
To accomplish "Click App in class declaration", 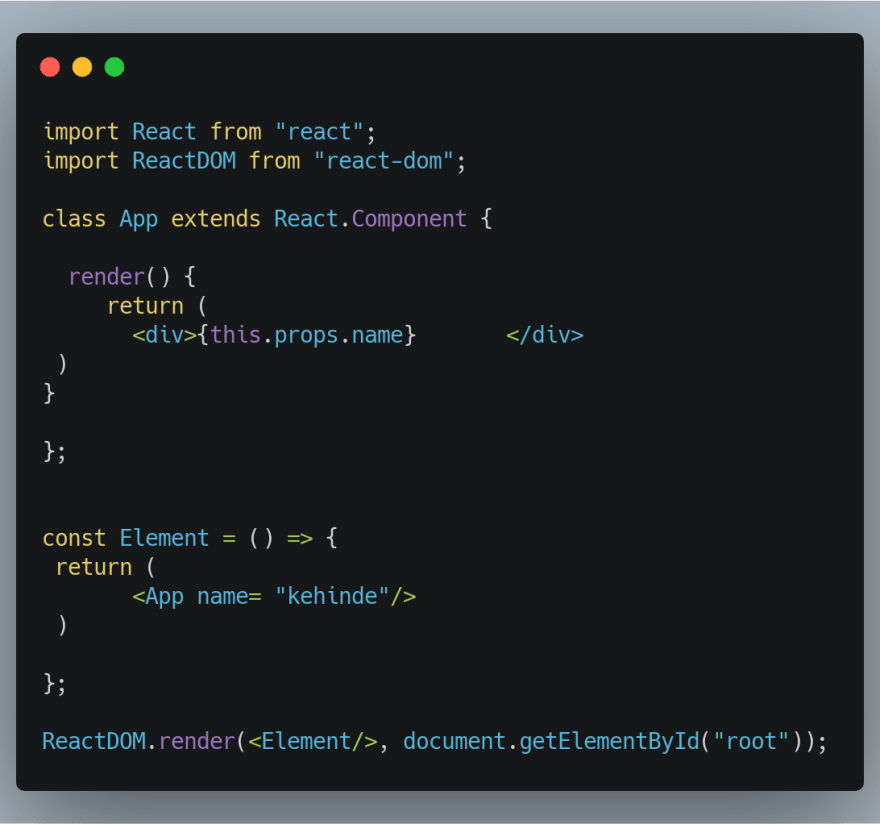I will tap(139, 219).
